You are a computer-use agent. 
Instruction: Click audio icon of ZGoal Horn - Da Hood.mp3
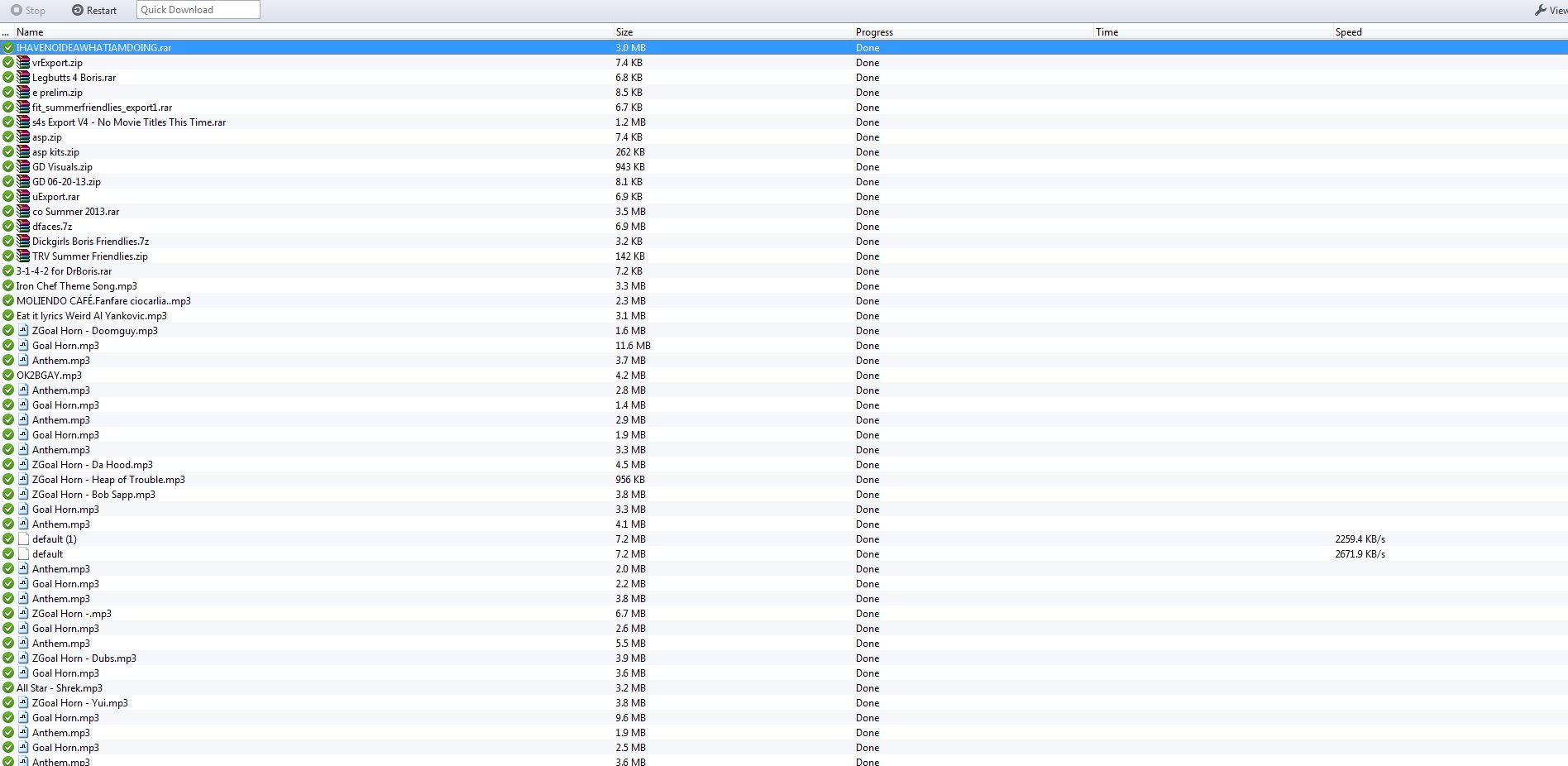23,465
